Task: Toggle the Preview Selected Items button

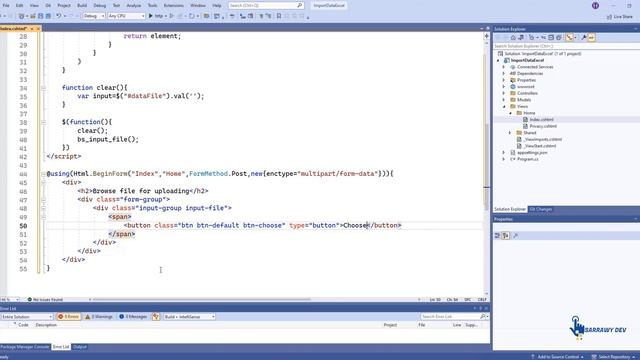Action: point(591,38)
